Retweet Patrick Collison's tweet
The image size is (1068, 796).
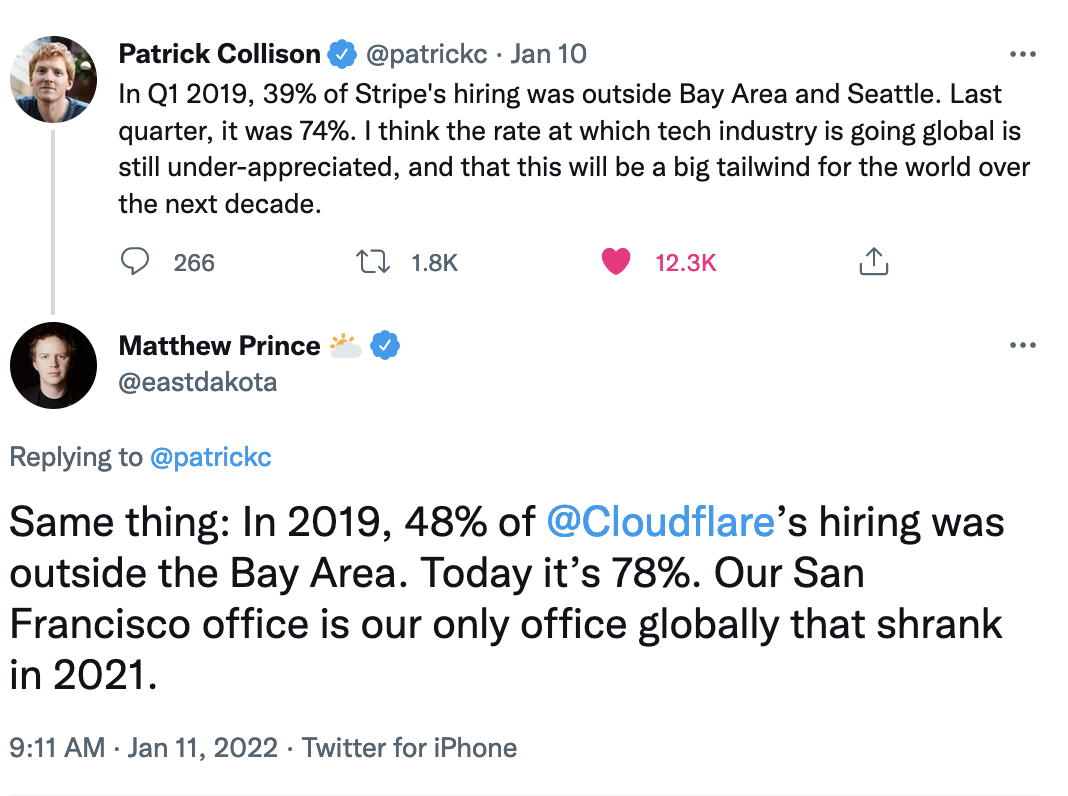pyautogui.click(x=373, y=262)
